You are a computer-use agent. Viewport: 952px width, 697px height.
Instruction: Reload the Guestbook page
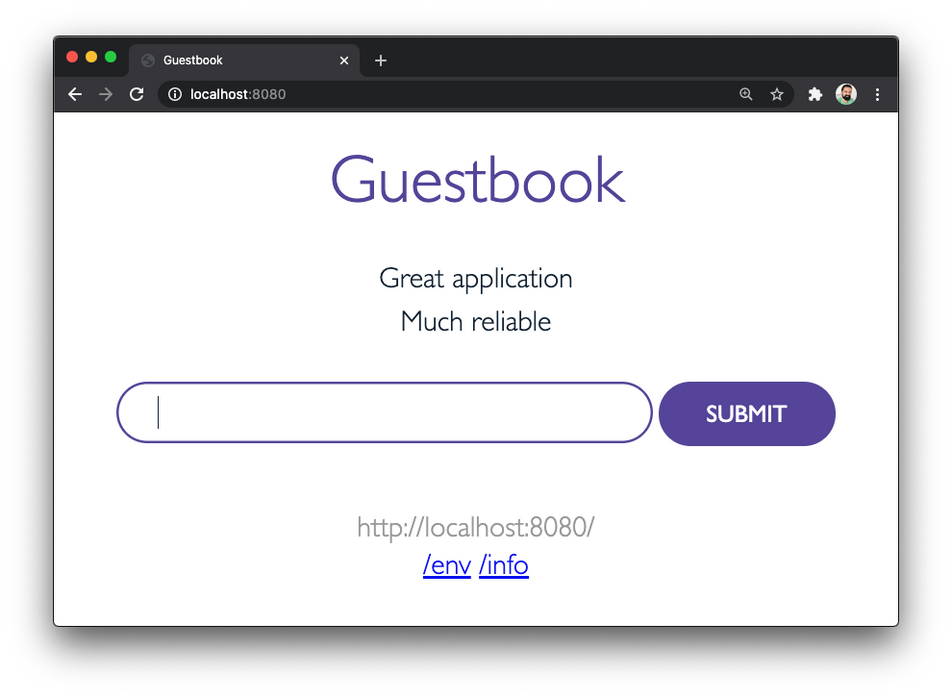click(x=137, y=94)
